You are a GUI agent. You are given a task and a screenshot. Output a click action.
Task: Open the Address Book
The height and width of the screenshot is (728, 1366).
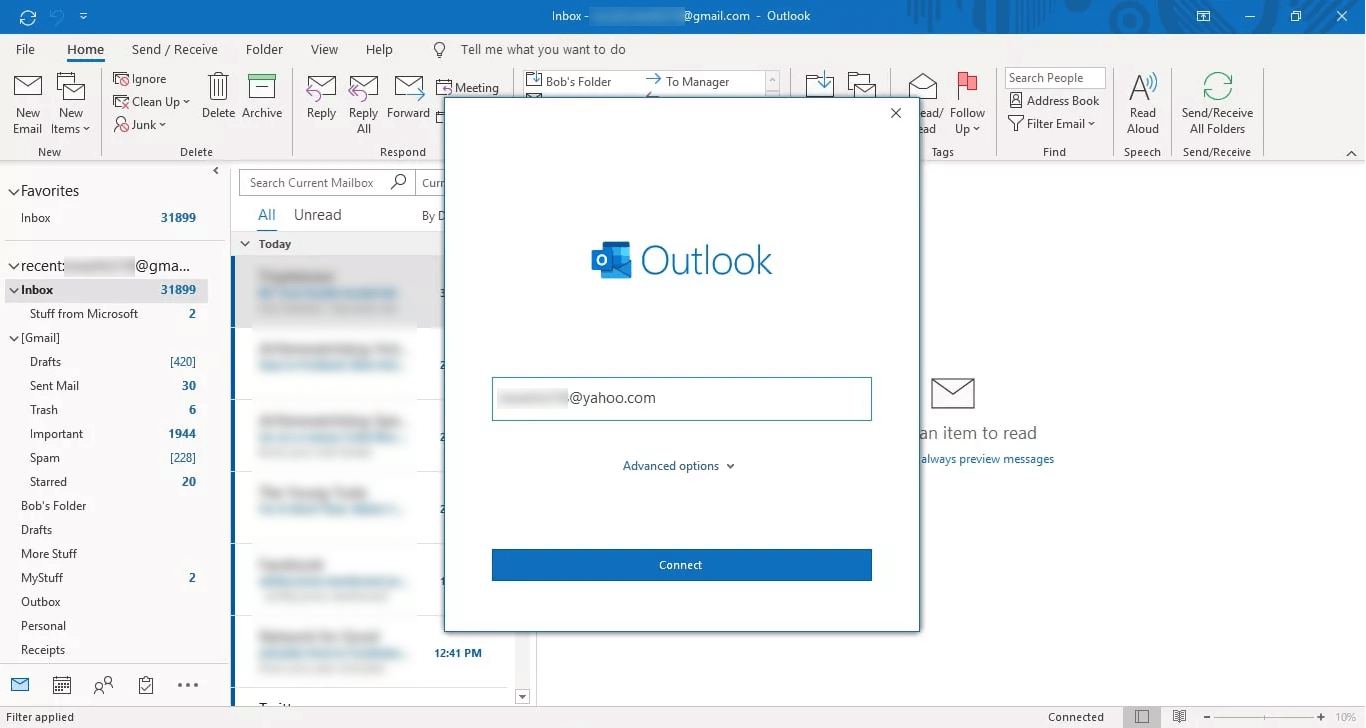tap(1054, 101)
